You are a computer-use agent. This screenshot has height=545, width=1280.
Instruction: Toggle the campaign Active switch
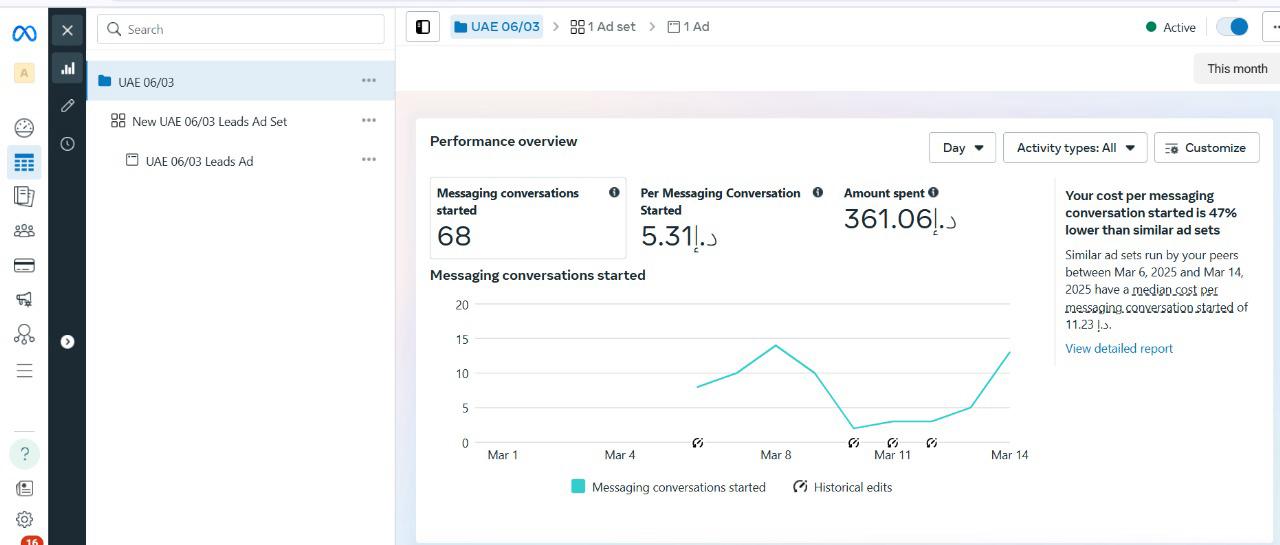1232,27
